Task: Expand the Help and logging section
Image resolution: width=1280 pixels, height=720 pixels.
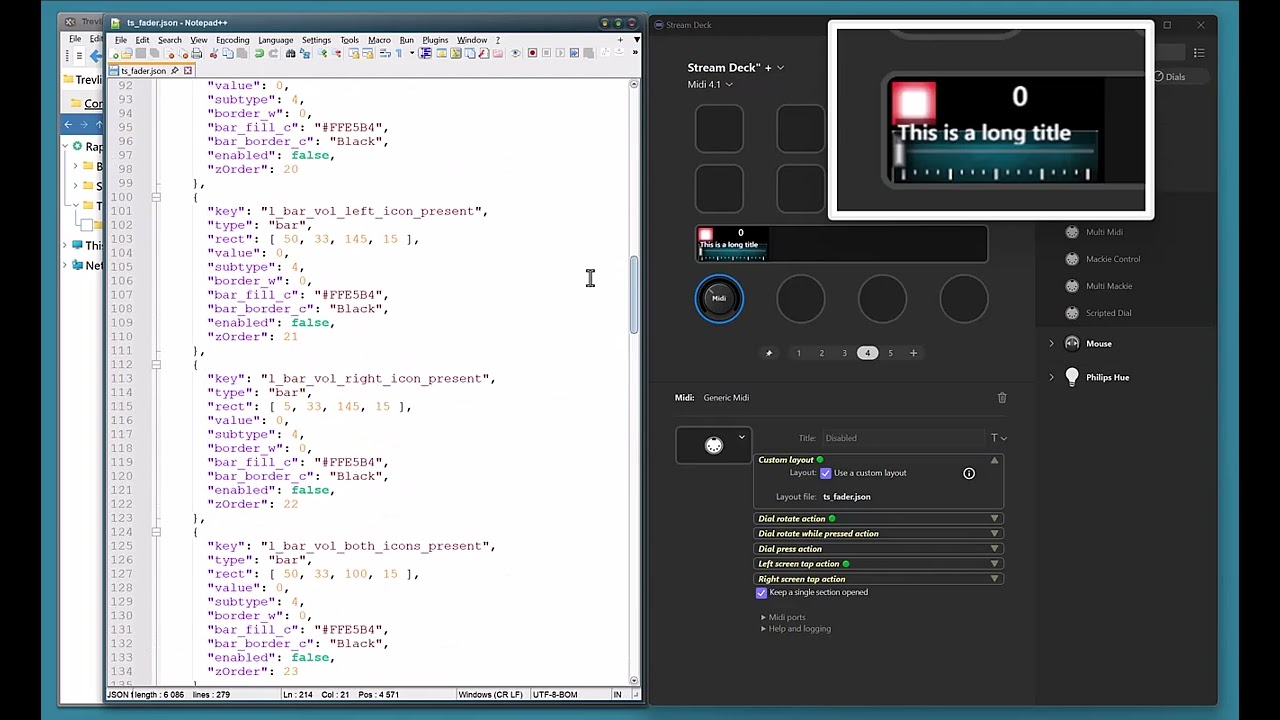Action: (763, 629)
